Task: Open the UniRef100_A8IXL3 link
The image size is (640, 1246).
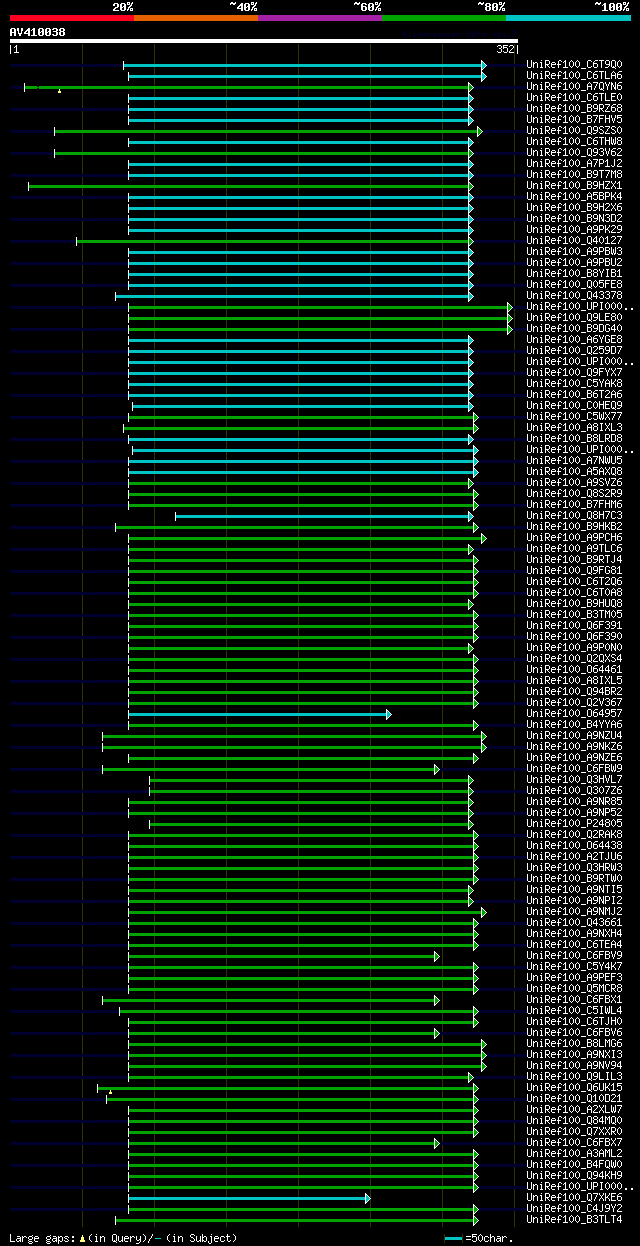Action: pos(574,428)
